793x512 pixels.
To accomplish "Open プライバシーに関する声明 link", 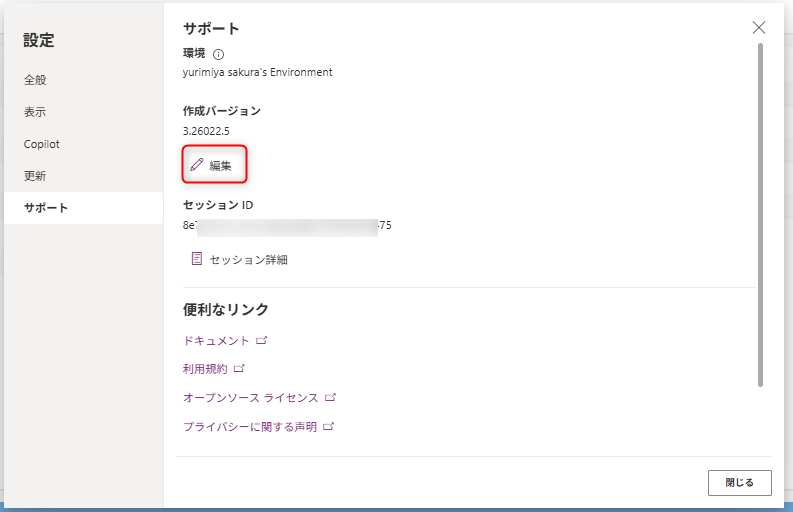I will click(x=250, y=427).
